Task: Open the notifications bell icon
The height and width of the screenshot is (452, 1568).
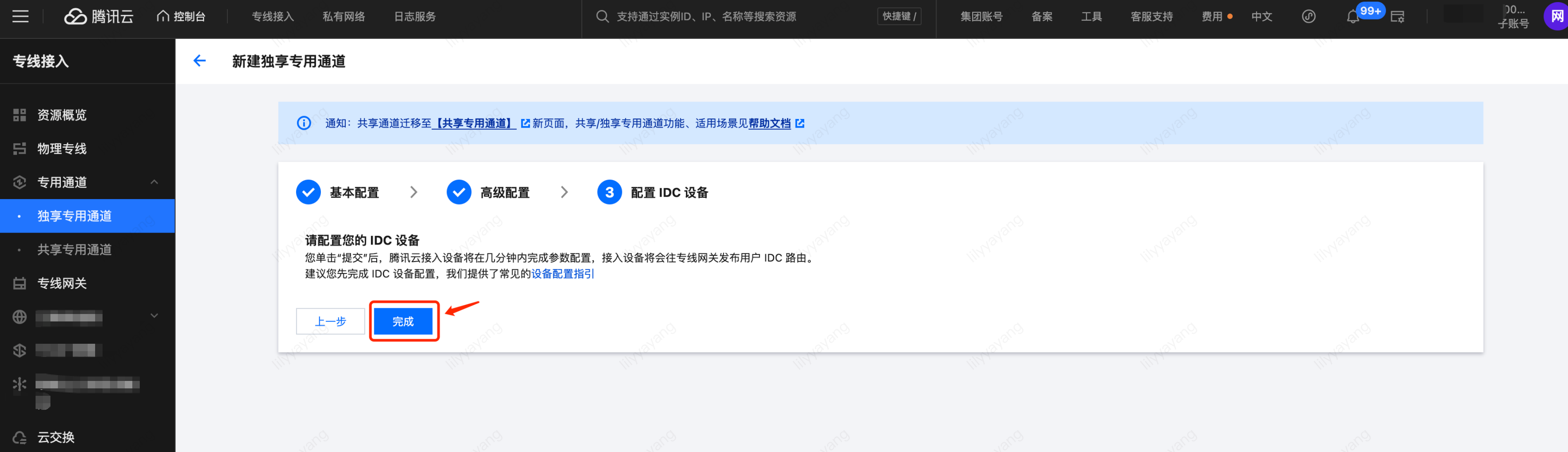Action: 1352,17
